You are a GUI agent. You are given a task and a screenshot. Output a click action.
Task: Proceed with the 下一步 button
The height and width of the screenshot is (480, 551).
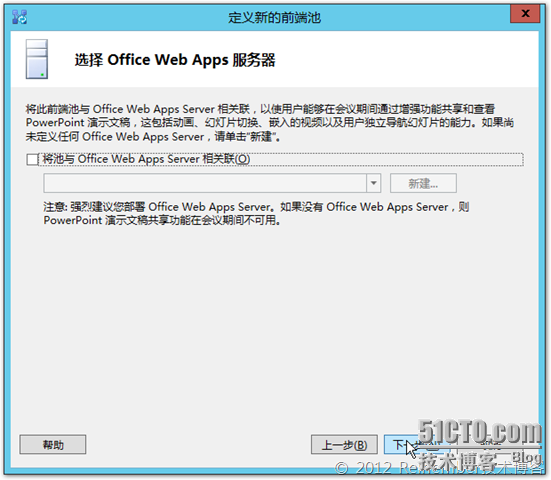tap(417, 445)
